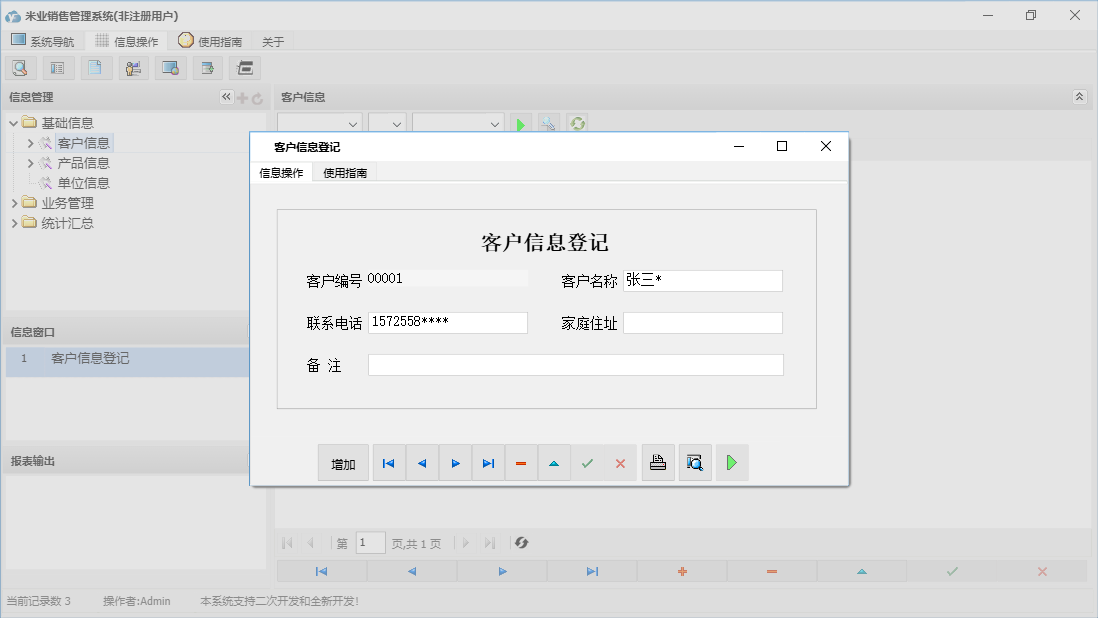Image resolution: width=1098 pixels, height=618 pixels.
Task: Click the refresh icon in the customer info bar
Action: (x=577, y=123)
